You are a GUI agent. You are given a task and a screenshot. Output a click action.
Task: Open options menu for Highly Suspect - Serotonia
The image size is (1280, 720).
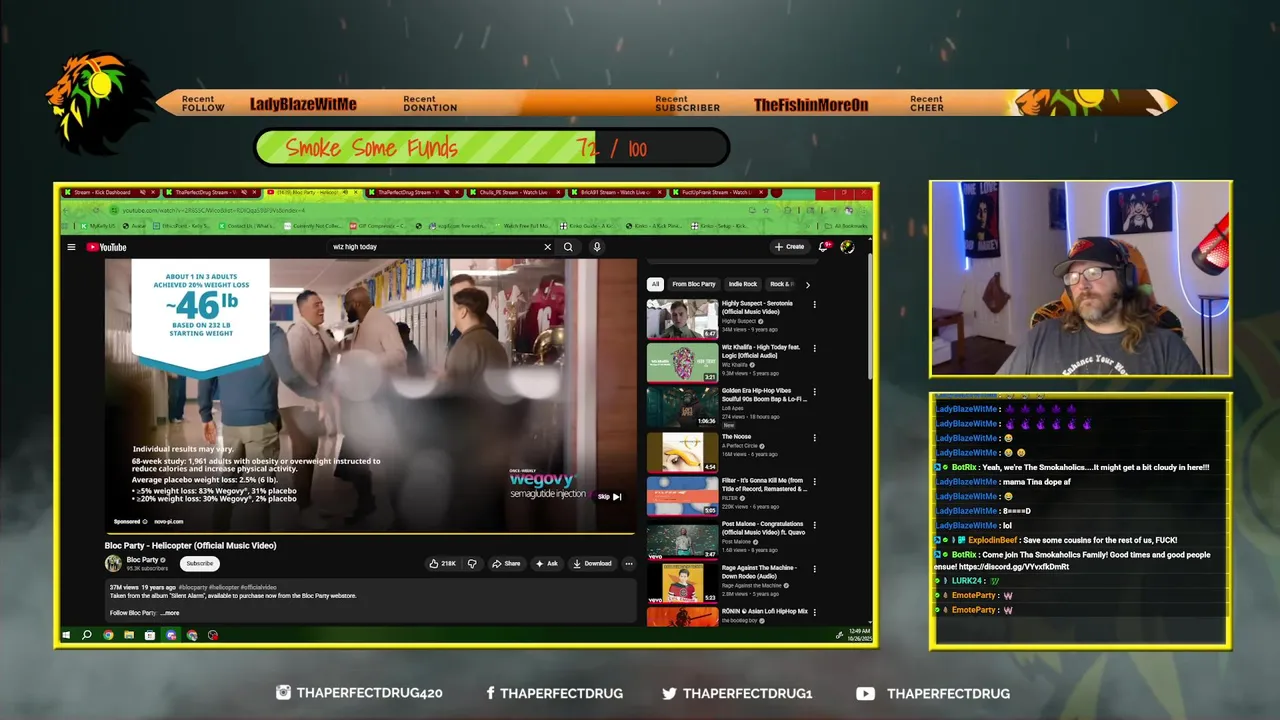click(814, 305)
